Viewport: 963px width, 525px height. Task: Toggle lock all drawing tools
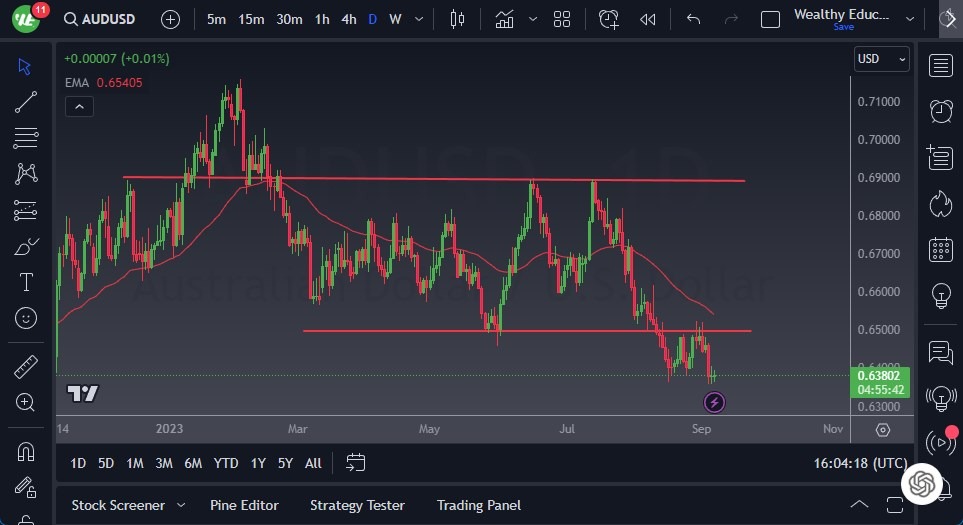tap(26, 488)
